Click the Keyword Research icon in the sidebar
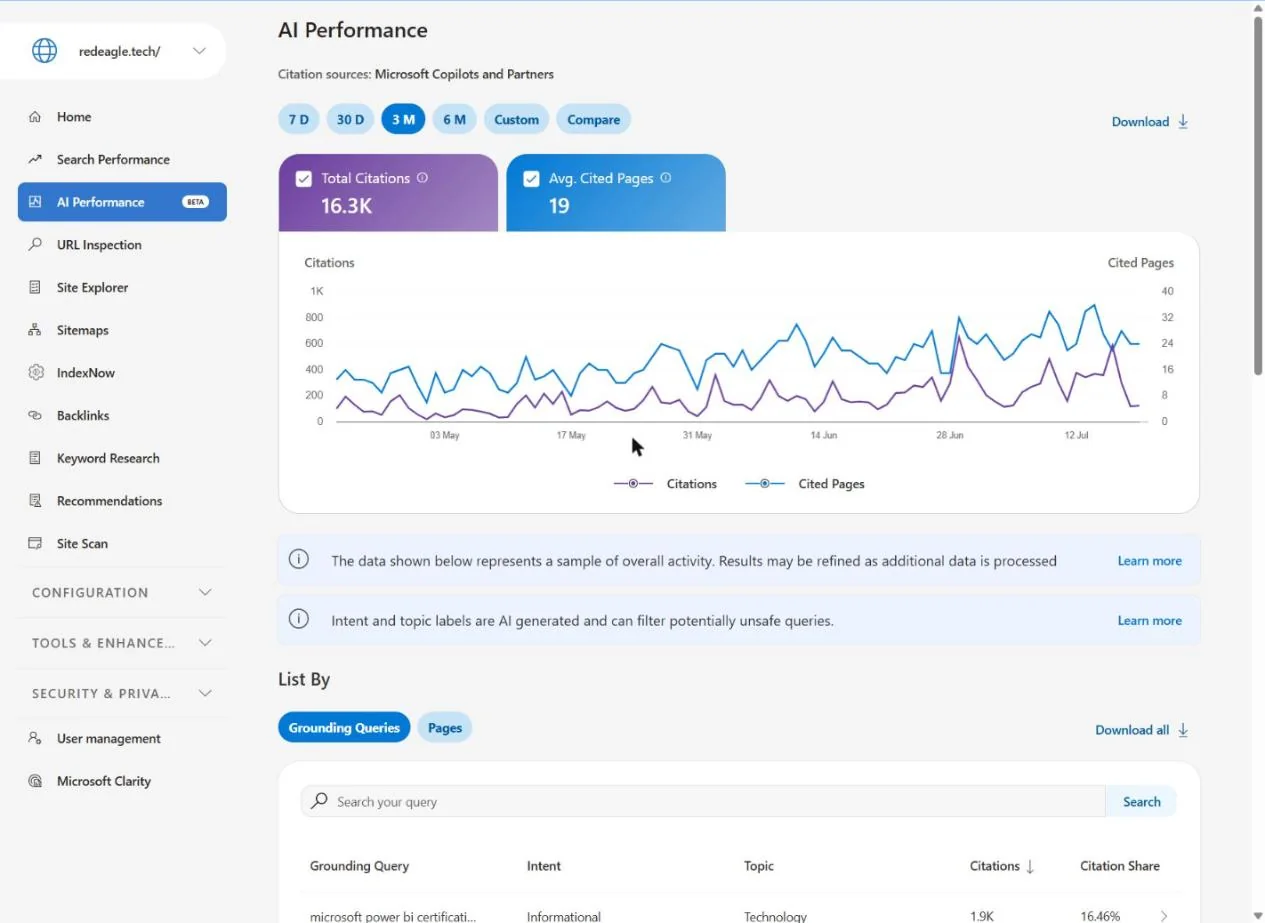 coord(36,458)
